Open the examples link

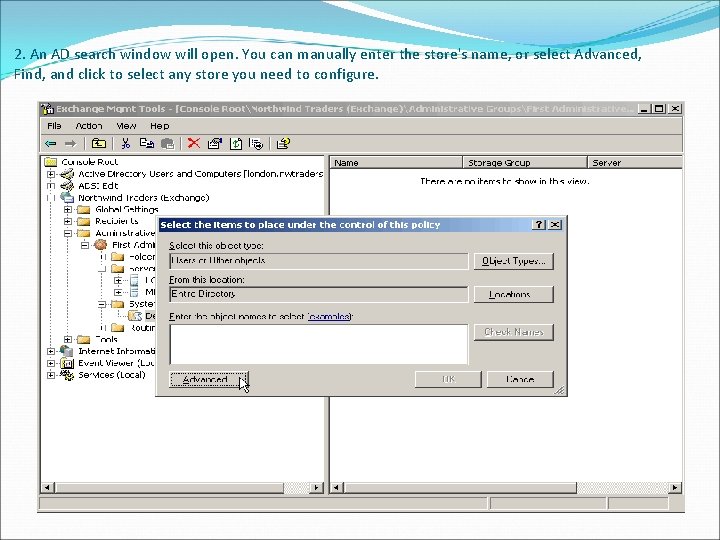tap(329, 316)
